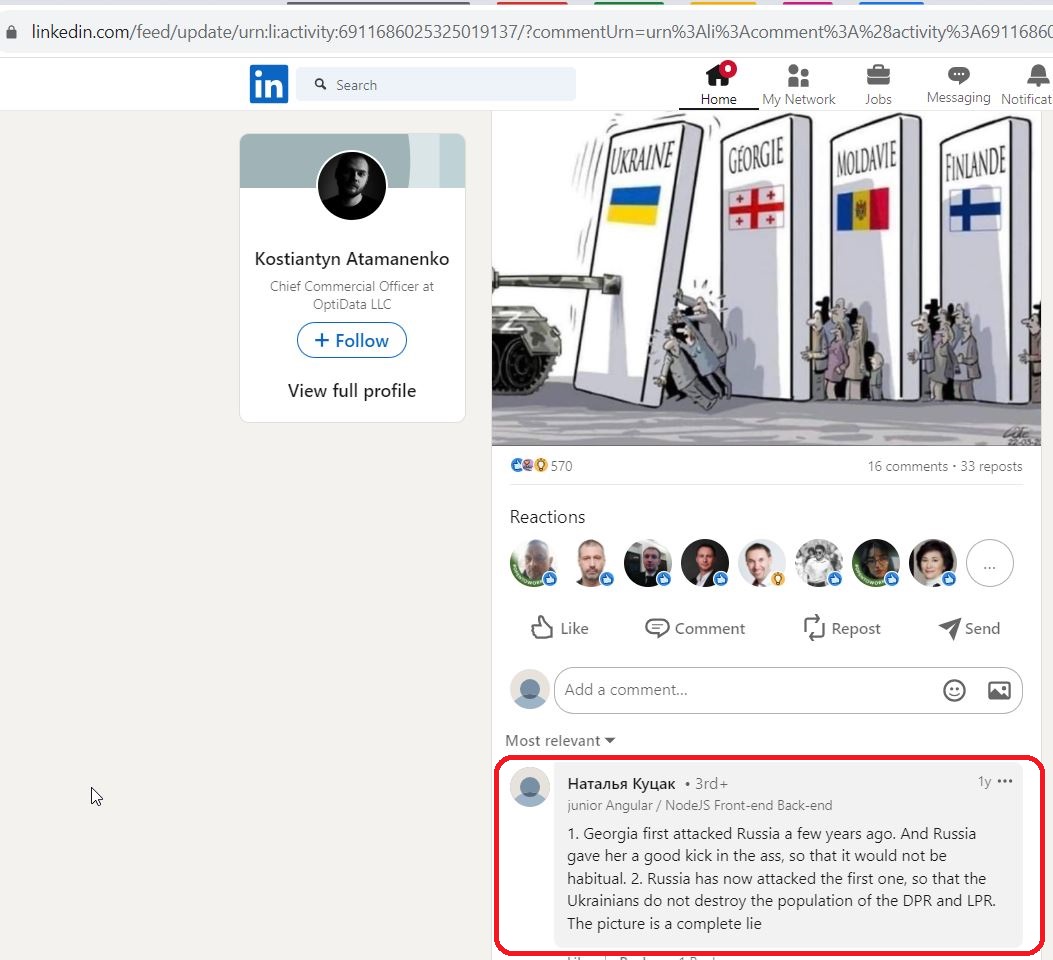Open the My Network tab
The height and width of the screenshot is (960, 1053).
pos(798,85)
